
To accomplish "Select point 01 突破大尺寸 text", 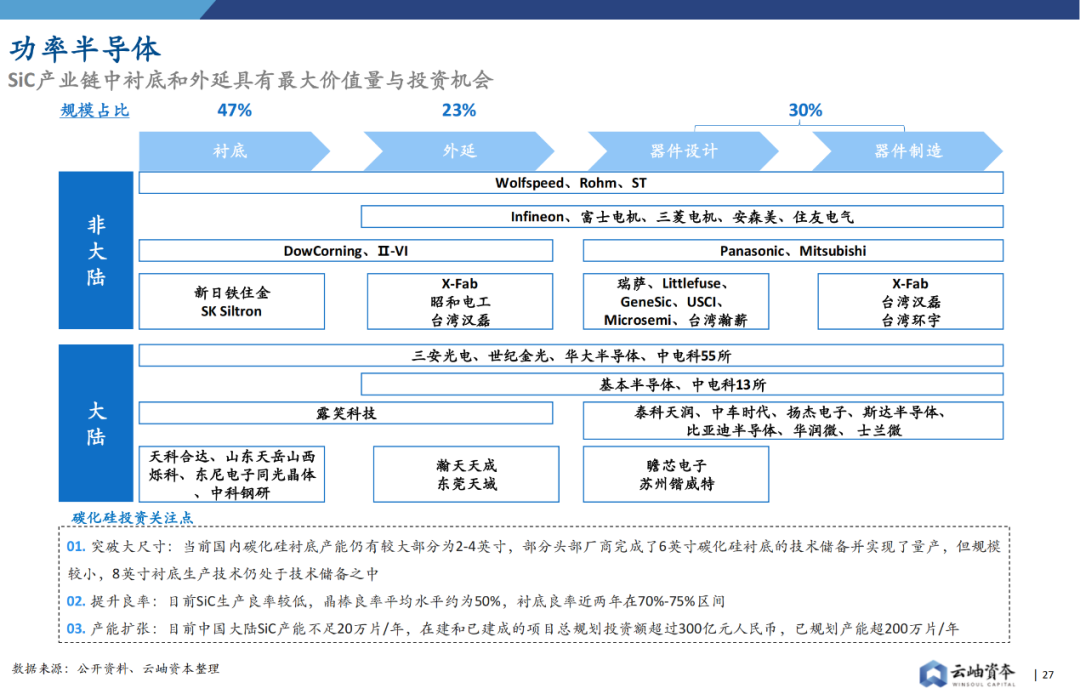I will click(x=534, y=560).
